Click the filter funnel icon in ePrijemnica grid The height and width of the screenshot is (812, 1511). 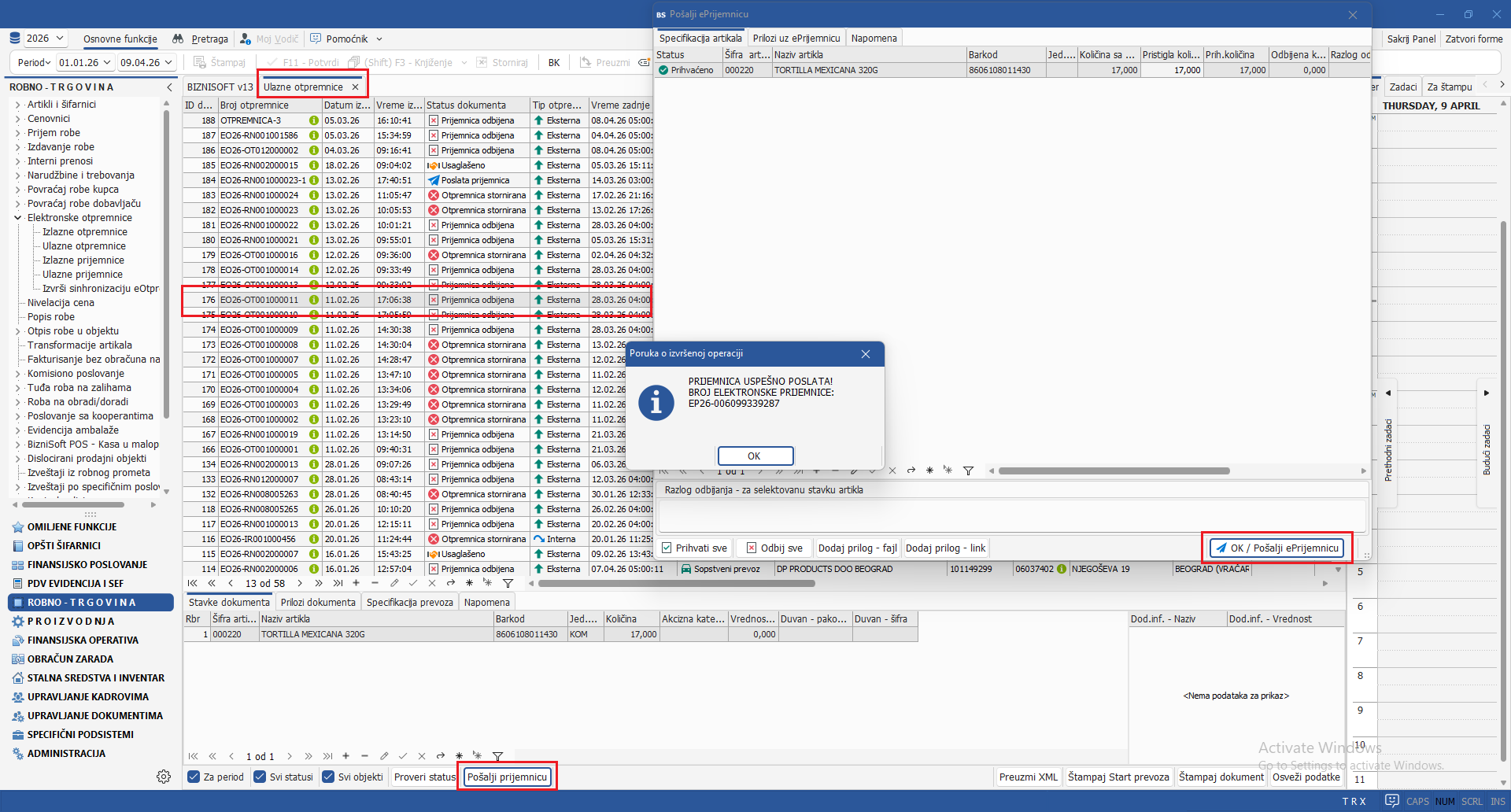(968, 471)
